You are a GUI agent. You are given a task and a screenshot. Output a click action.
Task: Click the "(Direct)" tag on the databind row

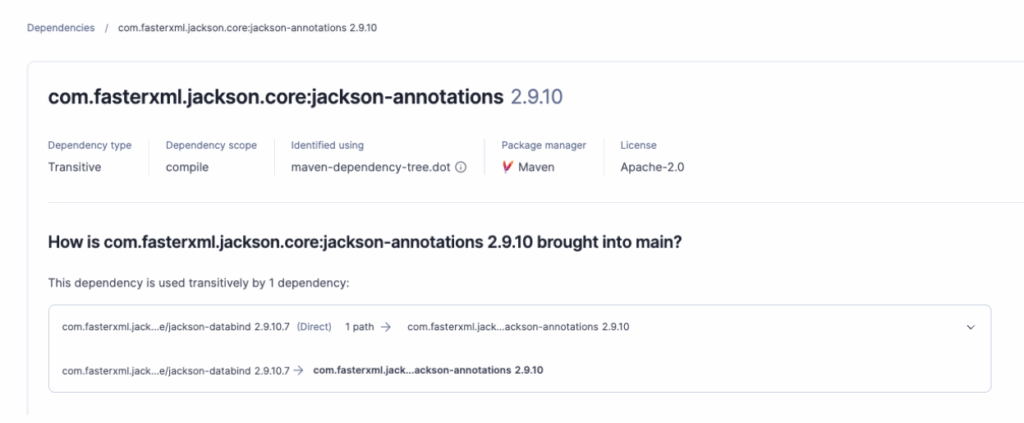pos(315,327)
